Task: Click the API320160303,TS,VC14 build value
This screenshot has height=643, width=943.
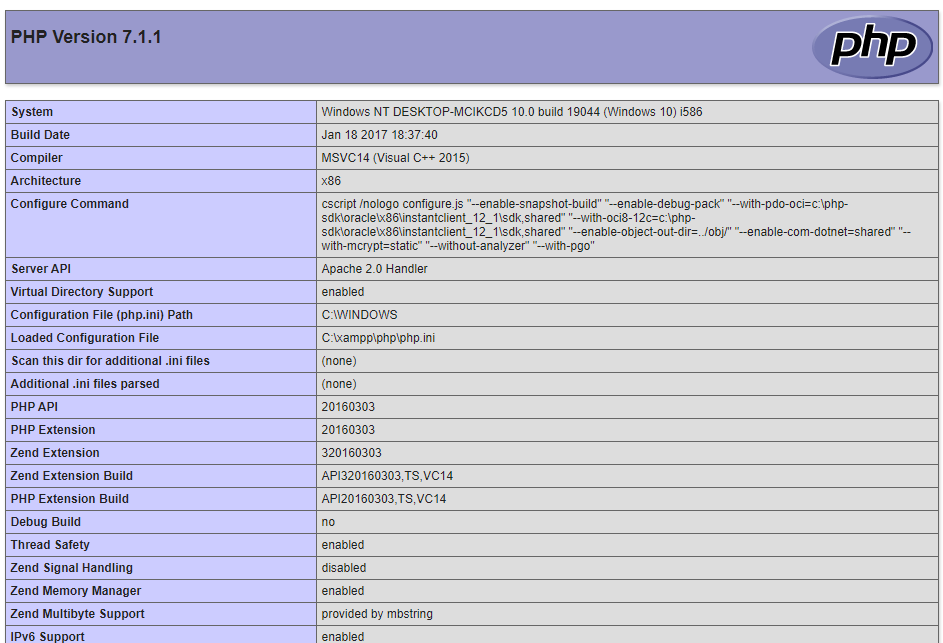Action: pyautogui.click(x=387, y=476)
